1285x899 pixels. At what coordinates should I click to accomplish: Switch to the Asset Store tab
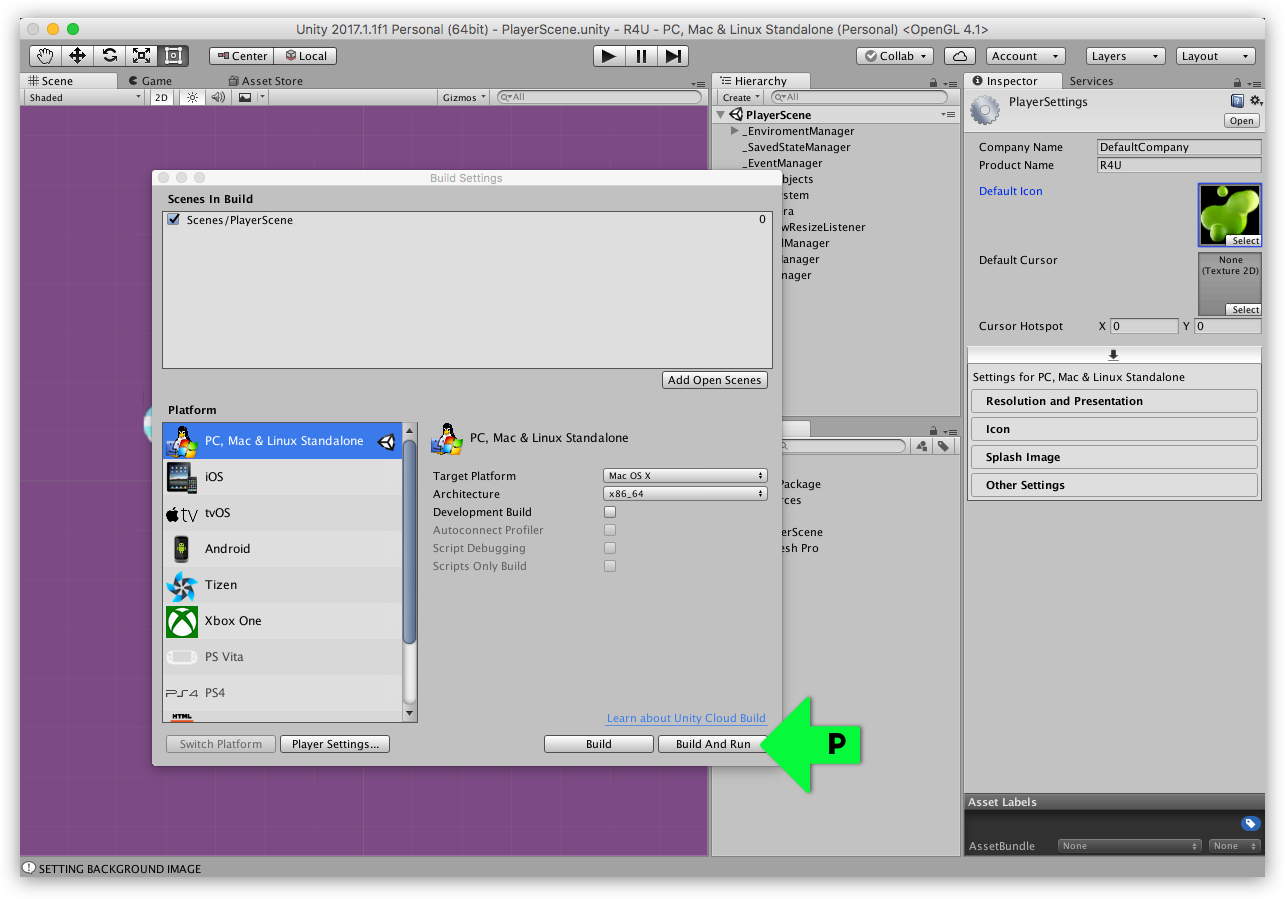pyautogui.click(x=265, y=81)
